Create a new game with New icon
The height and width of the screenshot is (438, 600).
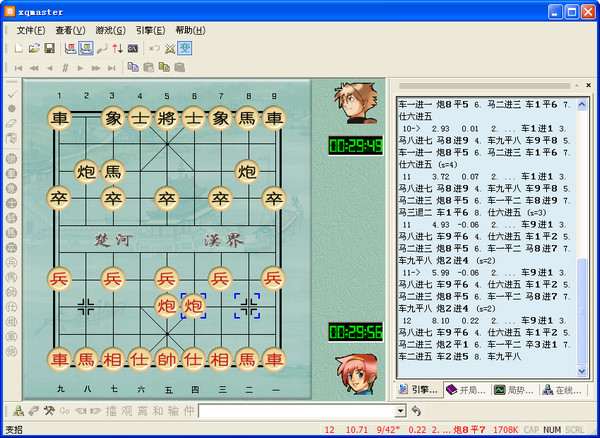click(18, 48)
